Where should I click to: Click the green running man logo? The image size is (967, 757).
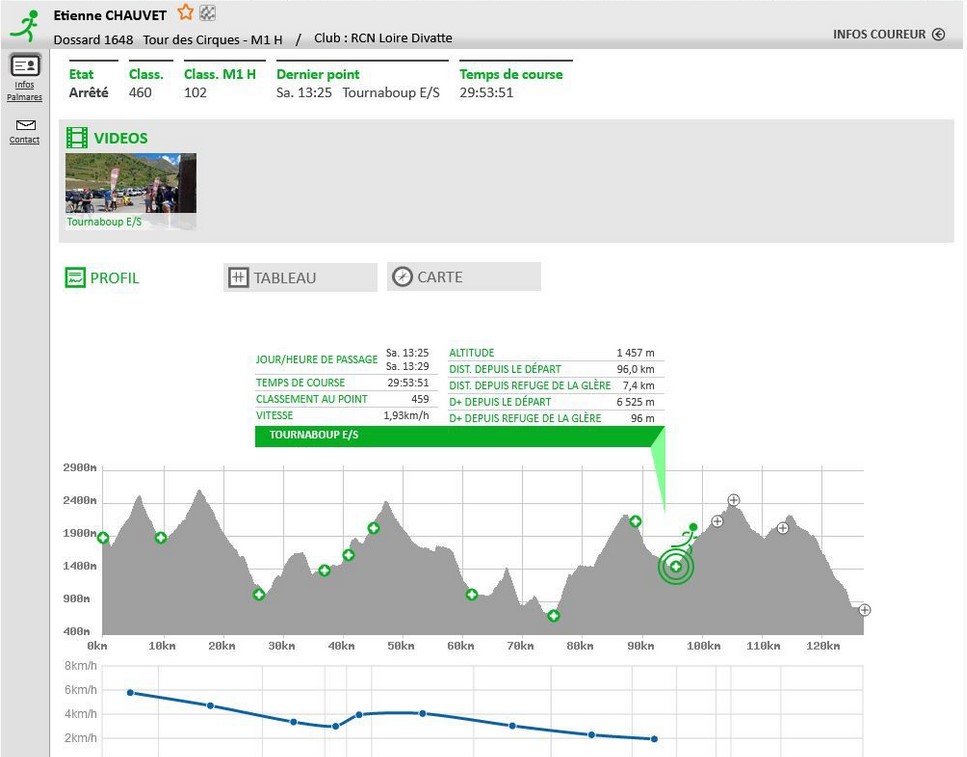[25, 24]
